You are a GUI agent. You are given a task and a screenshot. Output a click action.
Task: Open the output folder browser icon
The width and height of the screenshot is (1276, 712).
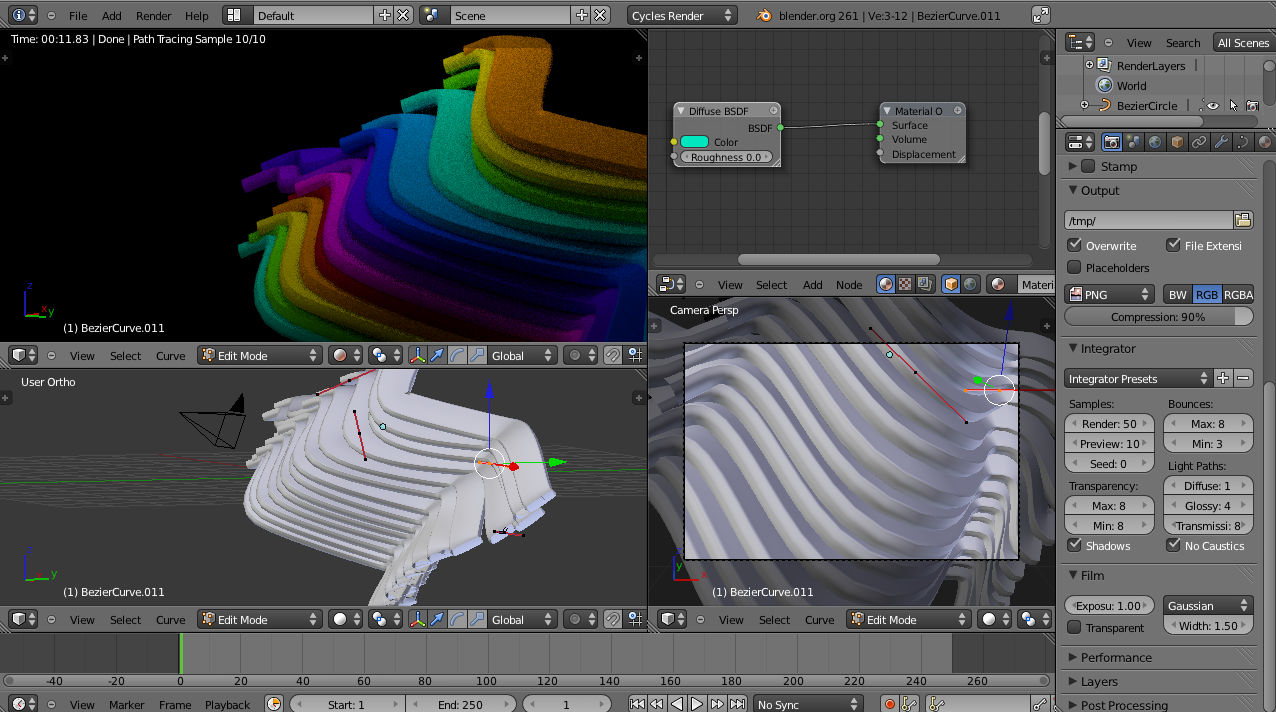pos(1243,220)
